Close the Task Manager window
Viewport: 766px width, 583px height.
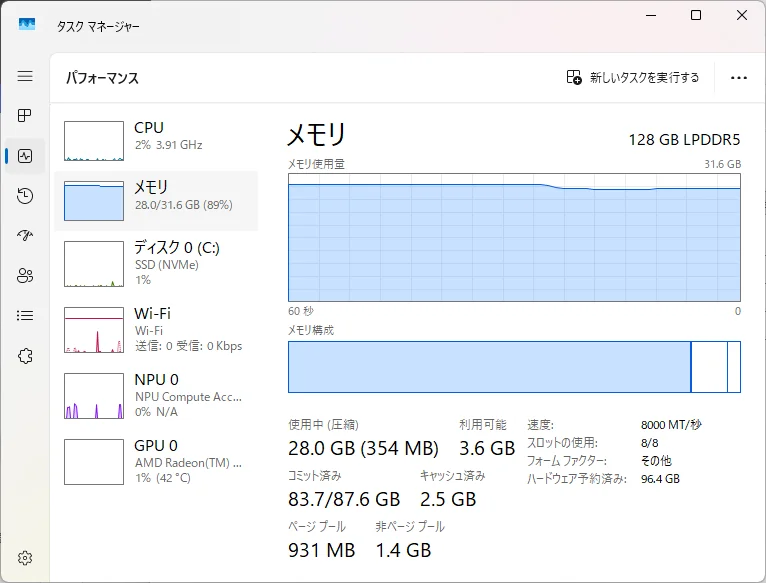[742, 15]
